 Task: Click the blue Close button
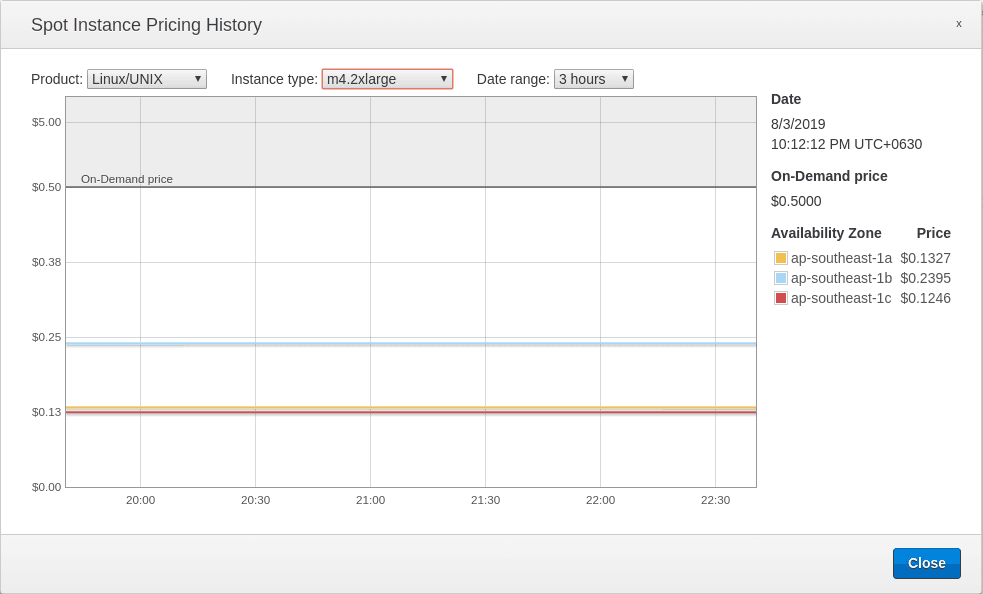(x=926, y=563)
